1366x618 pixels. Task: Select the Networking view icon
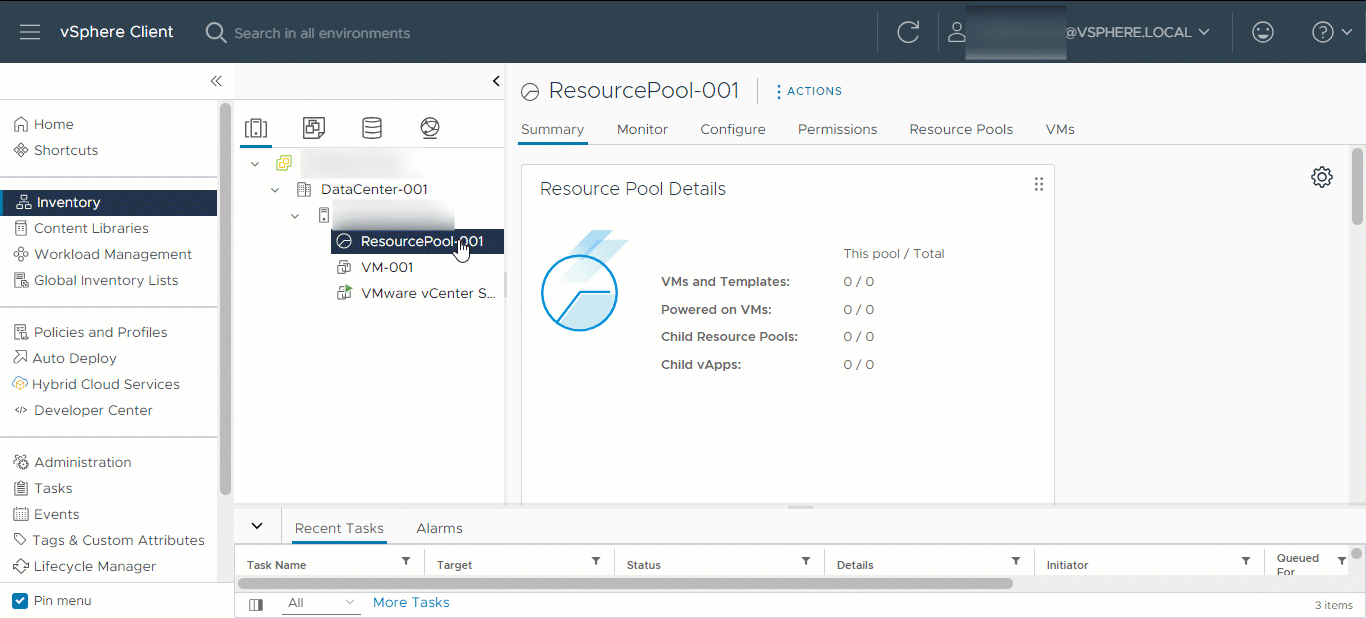[x=430, y=127]
